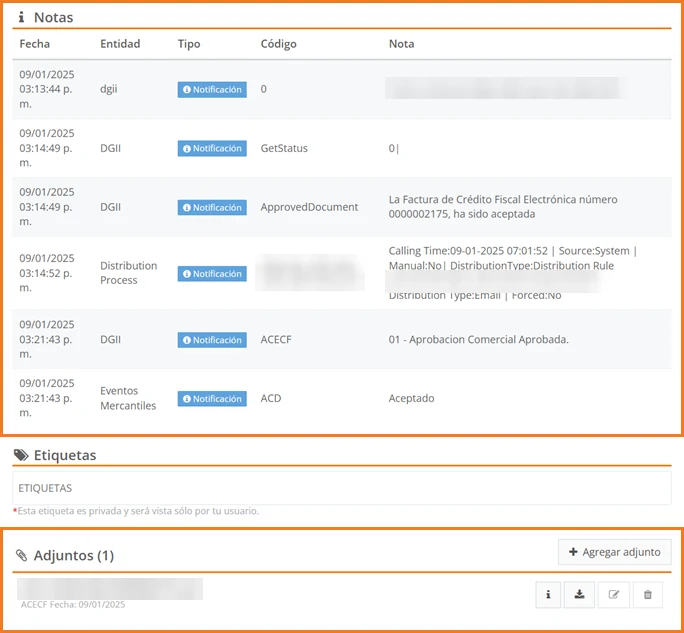Click the Notificación badge in GetStatus row
The height and width of the screenshot is (633, 684).
(x=212, y=148)
